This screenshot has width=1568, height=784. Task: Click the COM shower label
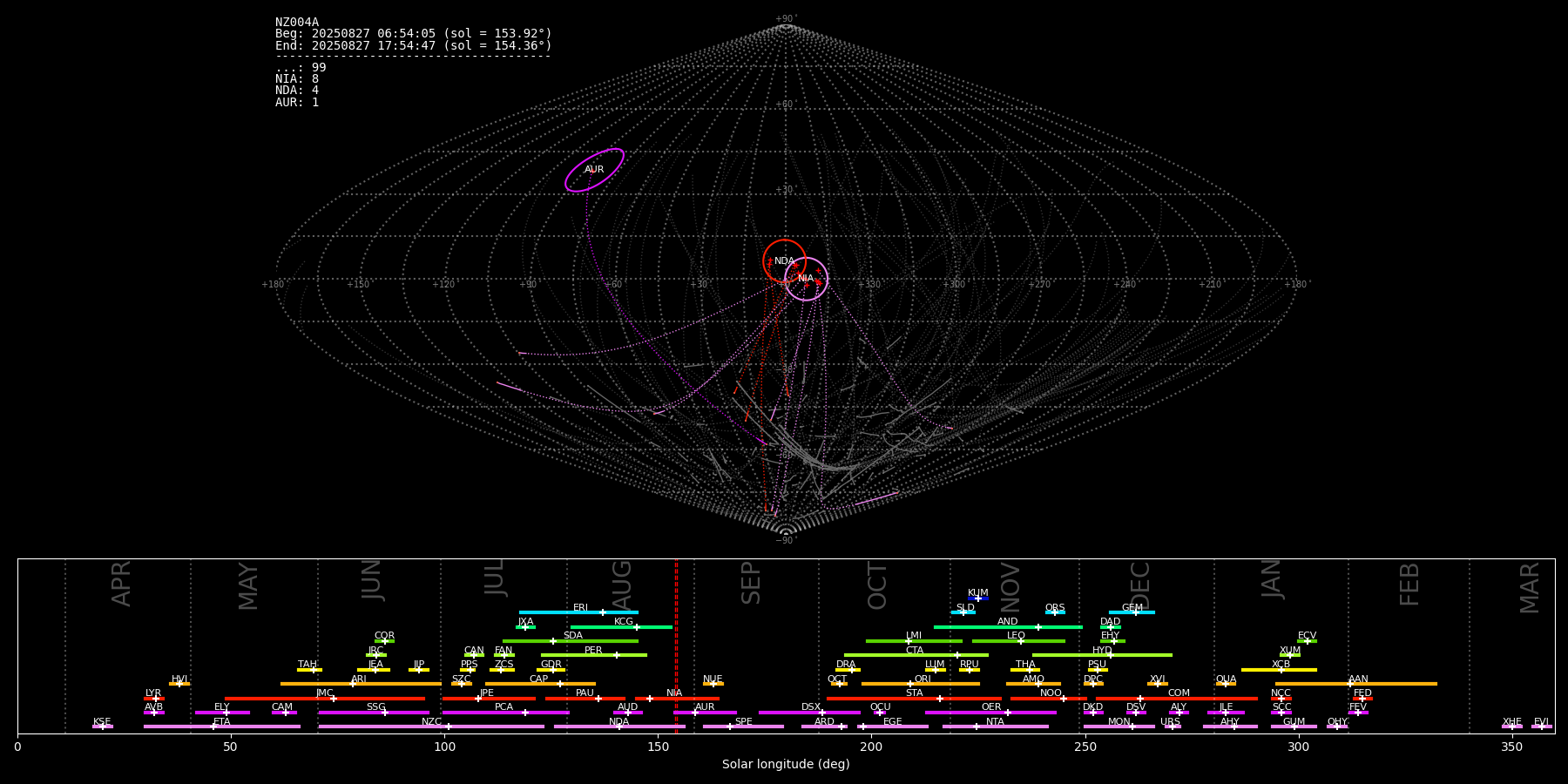pos(1179,693)
